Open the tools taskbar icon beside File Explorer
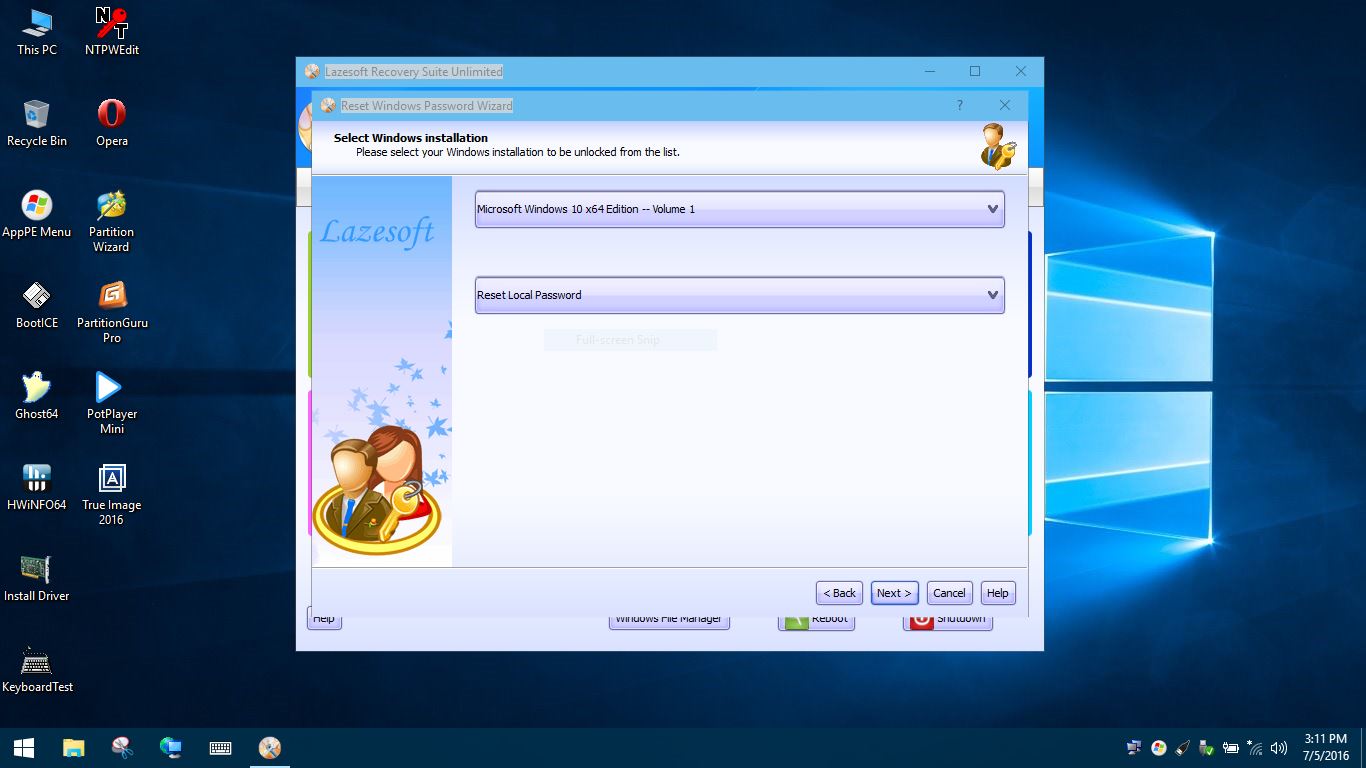The height and width of the screenshot is (768, 1366). [122, 747]
